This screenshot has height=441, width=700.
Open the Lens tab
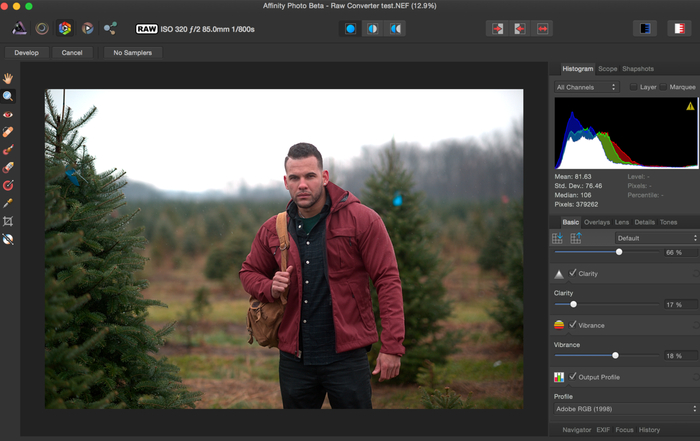click(622, 222)
